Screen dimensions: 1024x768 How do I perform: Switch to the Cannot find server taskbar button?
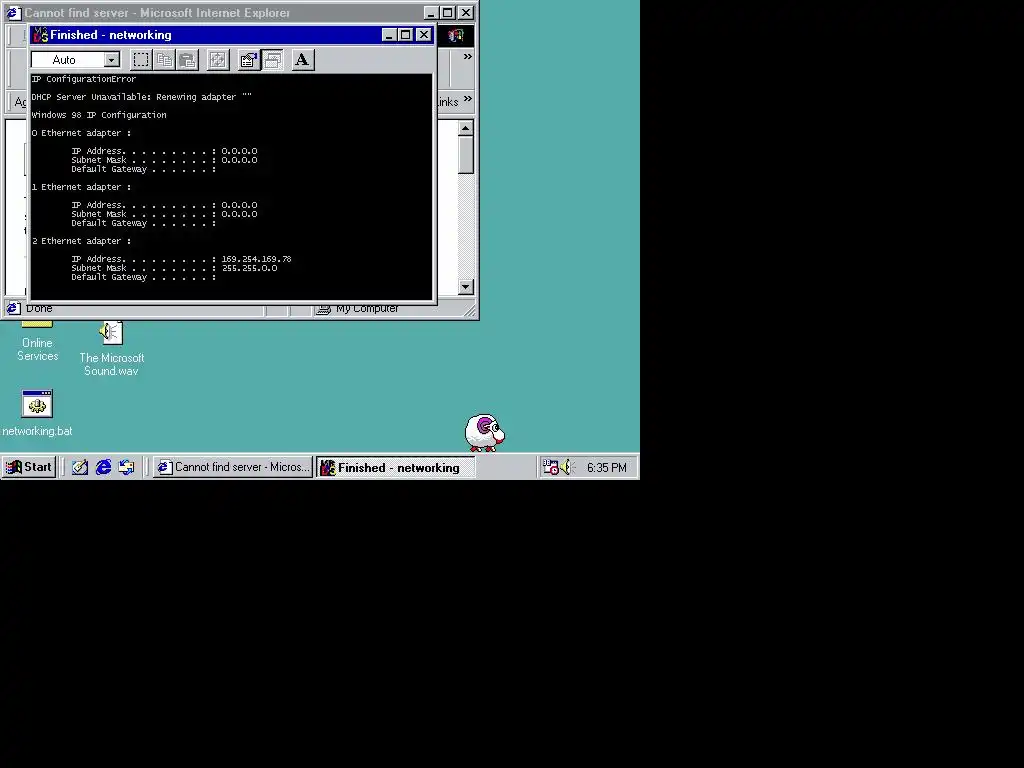[x=233, y=467]
